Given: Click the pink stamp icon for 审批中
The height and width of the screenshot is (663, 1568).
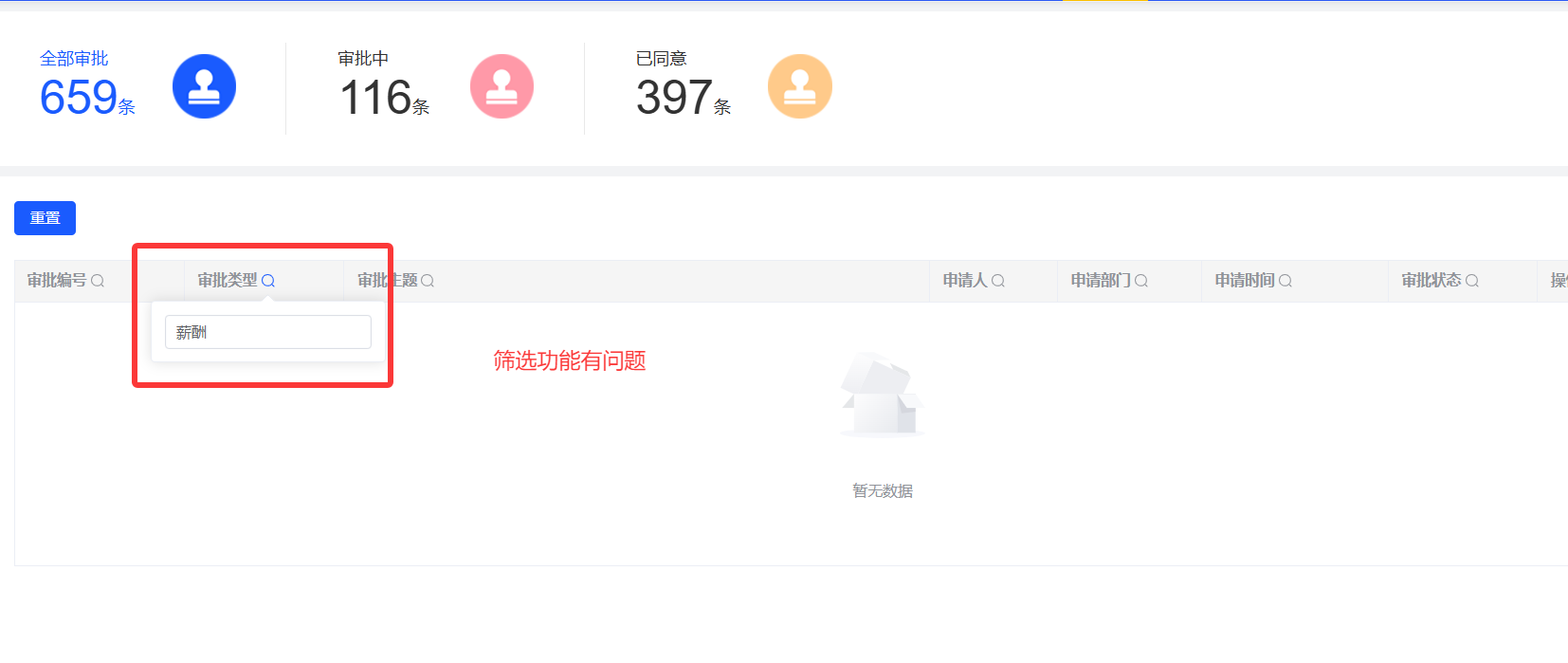Looking at the screenshot, I should click(x=501, y=86).
